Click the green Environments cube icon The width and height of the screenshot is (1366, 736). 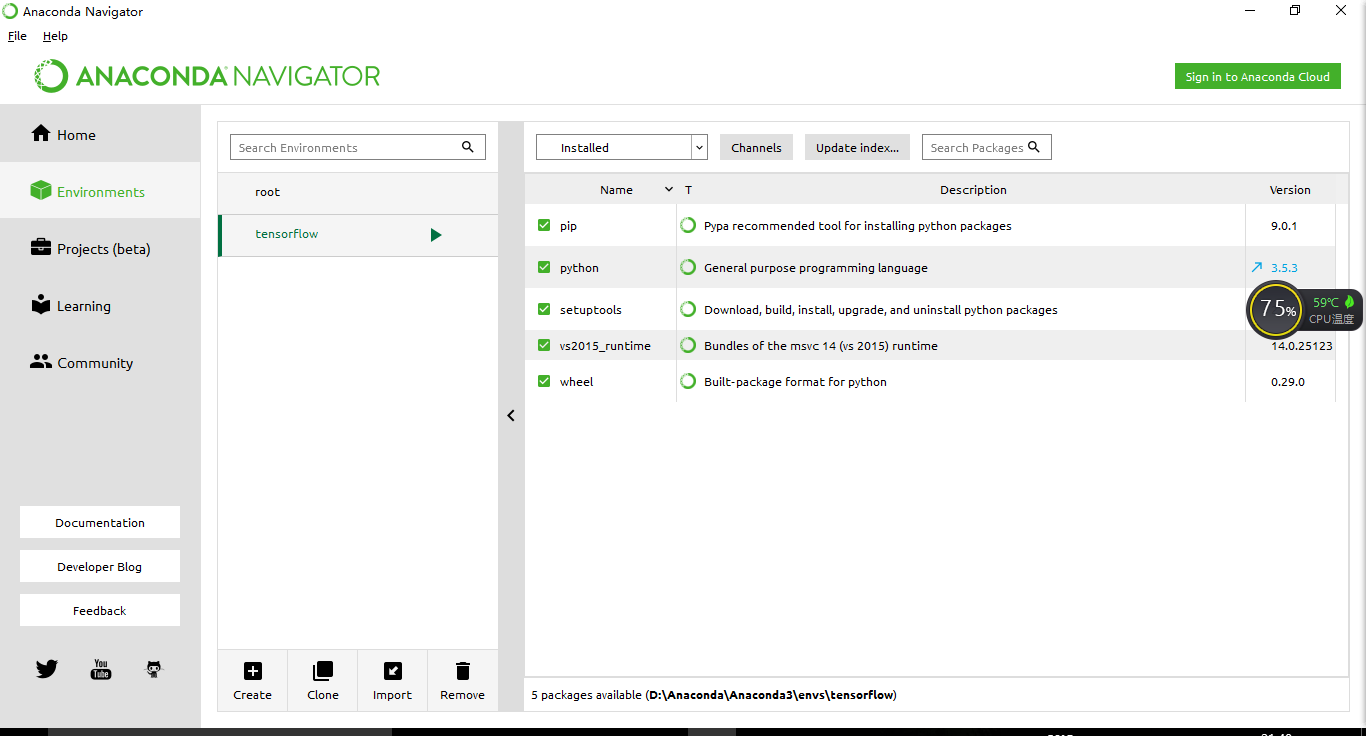(41, 191)
